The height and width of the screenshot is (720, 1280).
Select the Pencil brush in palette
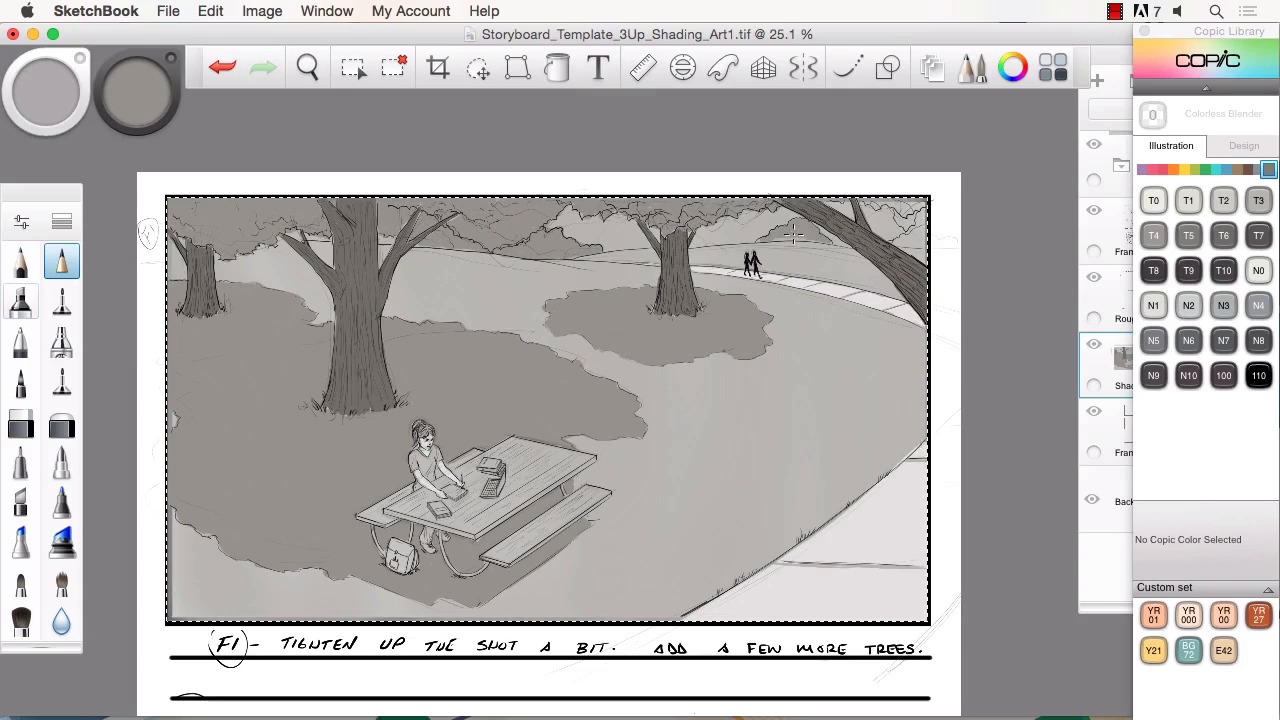click(21, 262)
